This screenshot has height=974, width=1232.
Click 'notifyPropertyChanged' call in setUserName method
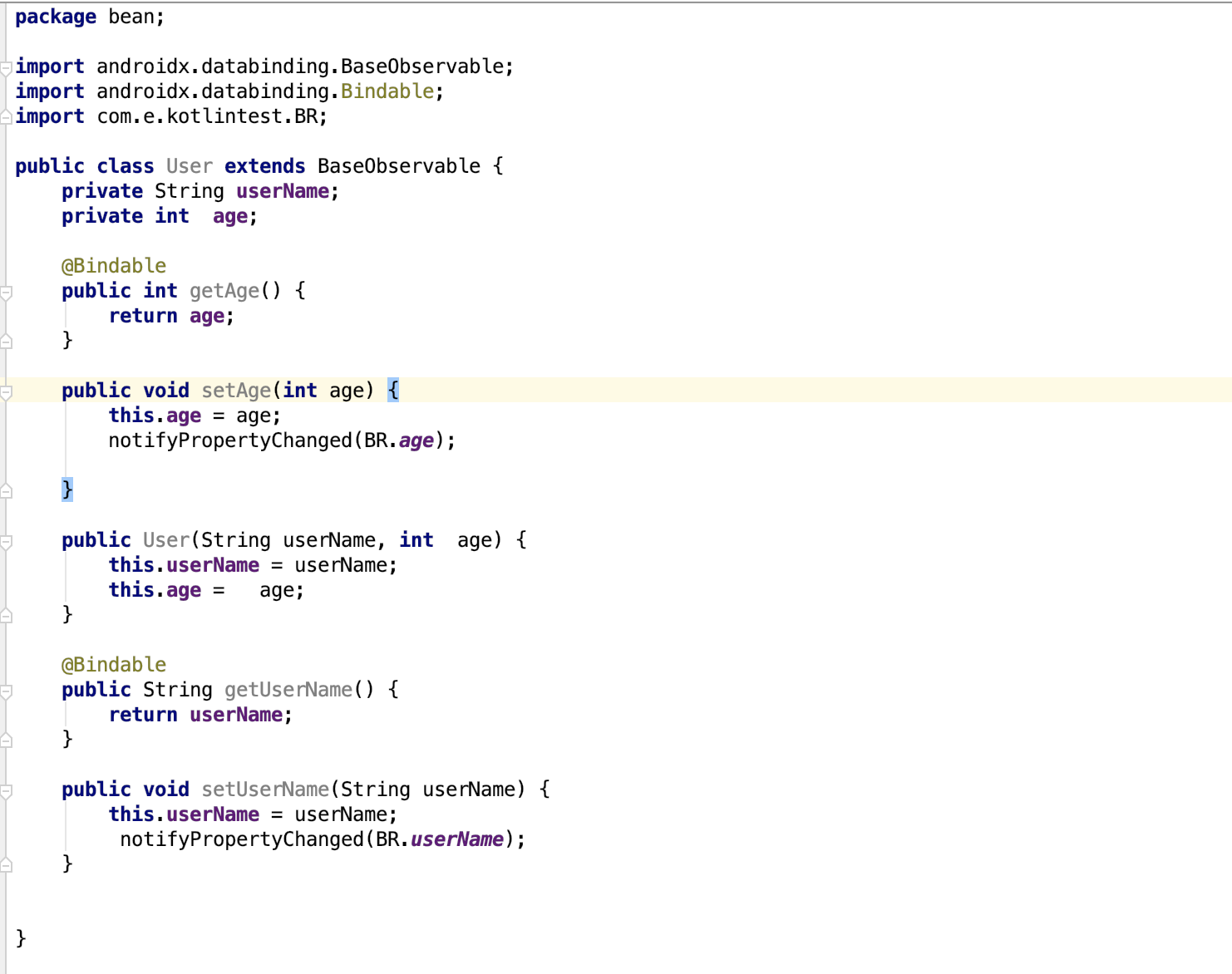click(x=242, y=839)
